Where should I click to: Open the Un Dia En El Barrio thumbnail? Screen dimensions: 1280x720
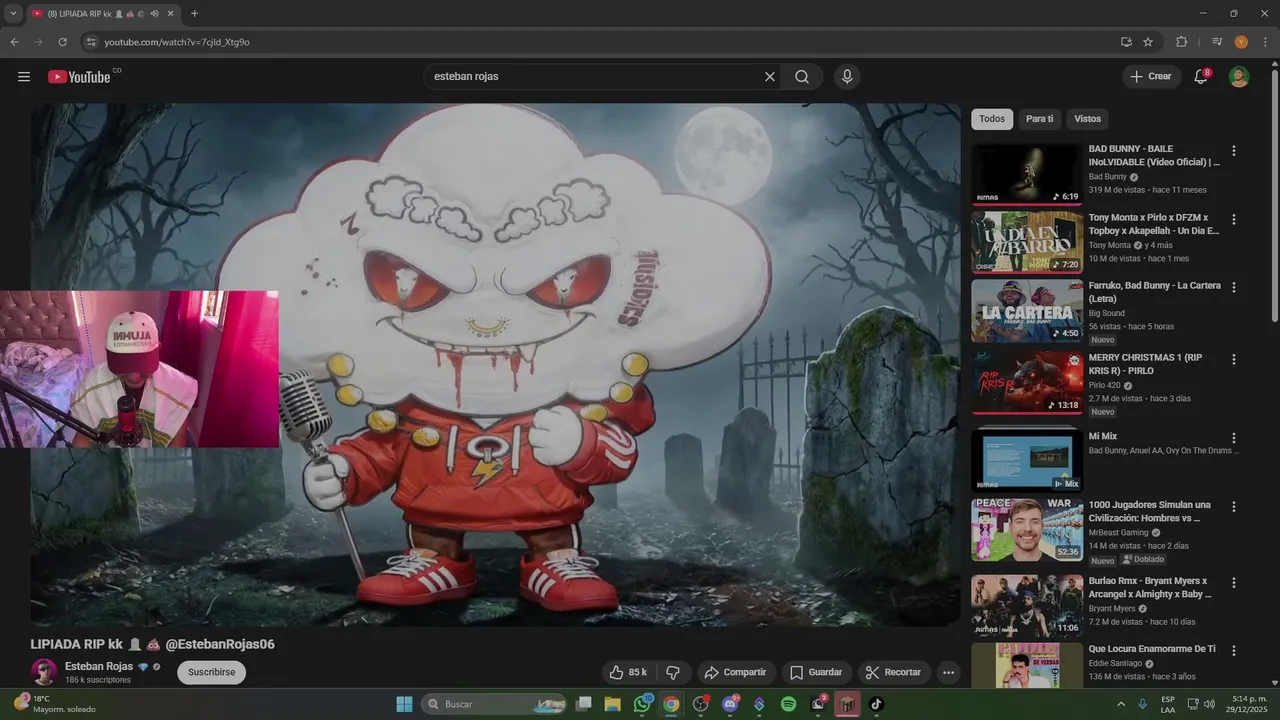click(1027, 242)
